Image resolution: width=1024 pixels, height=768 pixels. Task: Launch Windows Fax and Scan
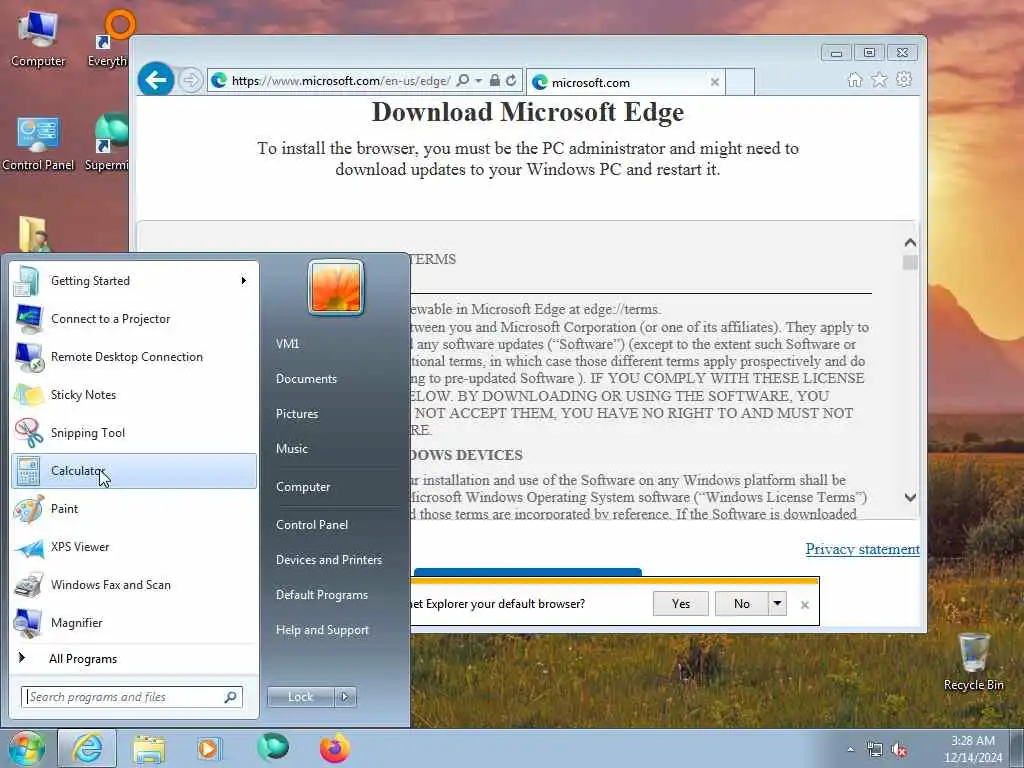(x=134, y=585)
